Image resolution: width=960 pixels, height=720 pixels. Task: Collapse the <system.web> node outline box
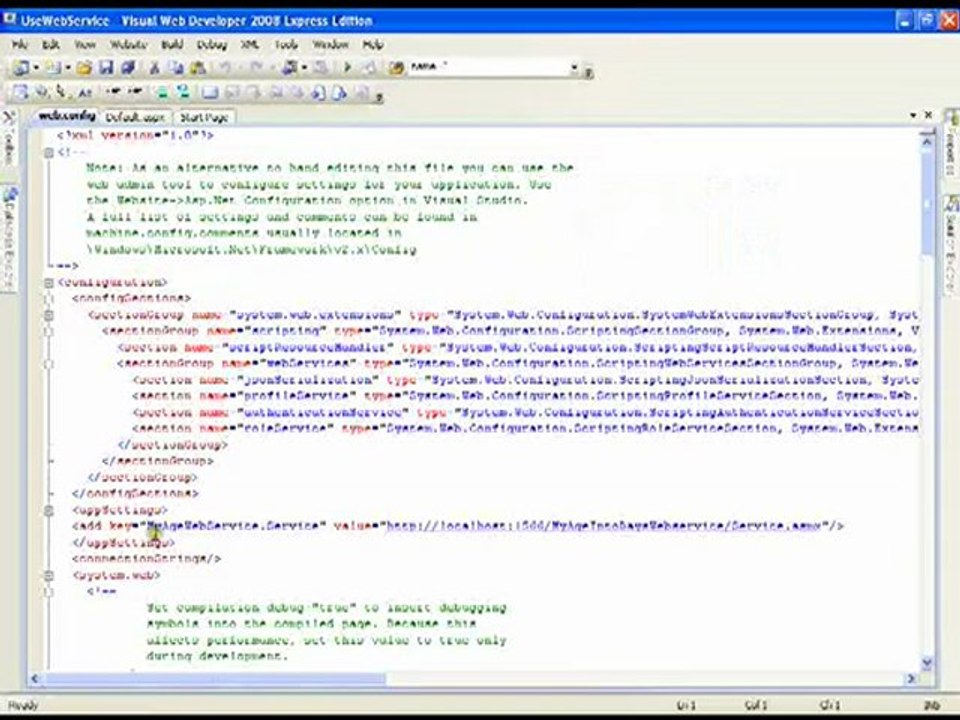click(x=49, y=576)
